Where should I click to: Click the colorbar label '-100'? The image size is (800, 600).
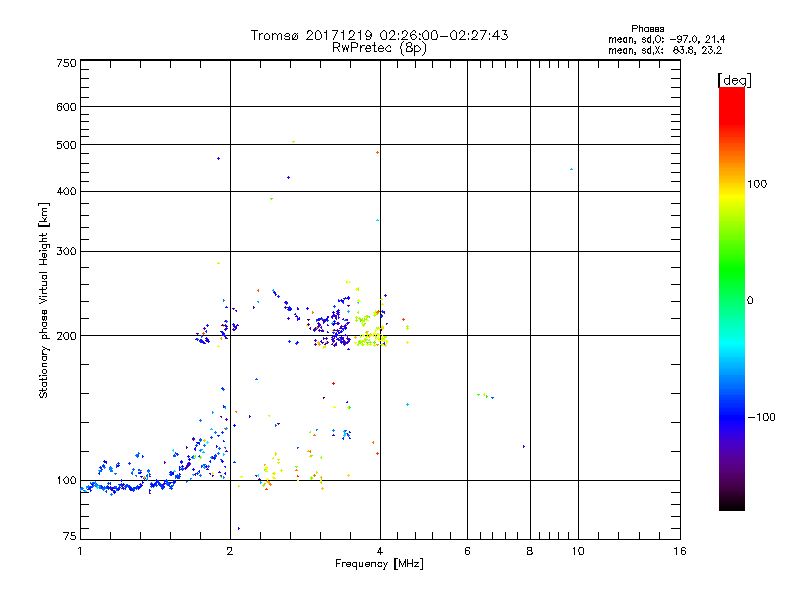click(x=761, y=417)
